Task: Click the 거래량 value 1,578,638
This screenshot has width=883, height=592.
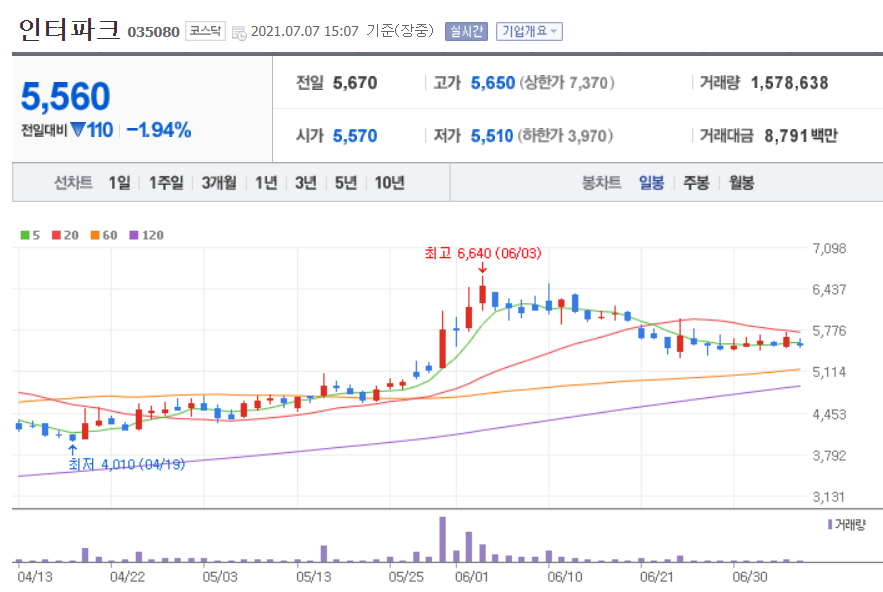Action: [x=790, y=83]
